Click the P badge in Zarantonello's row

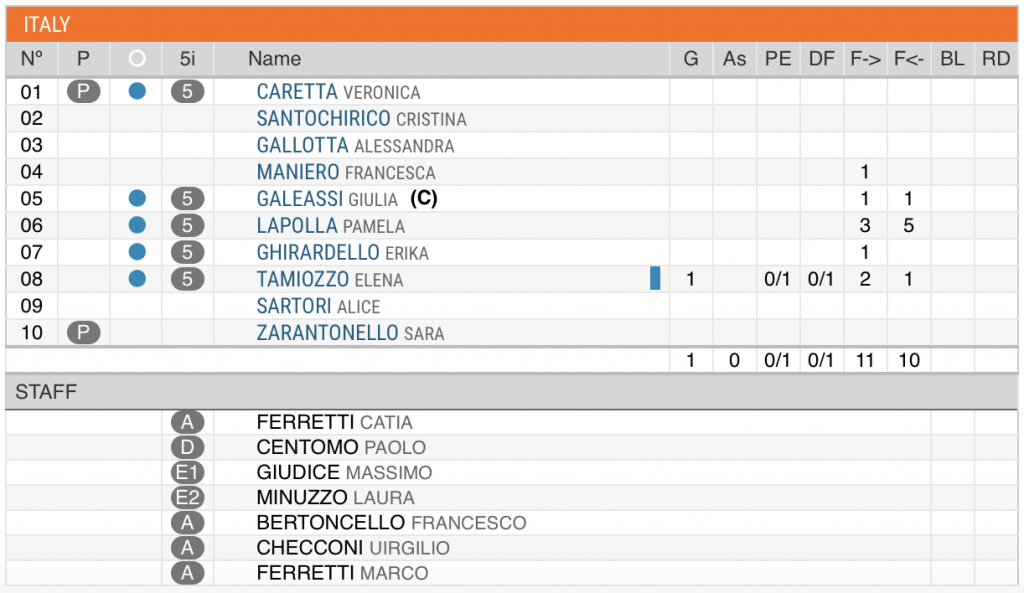click(84, 332)
